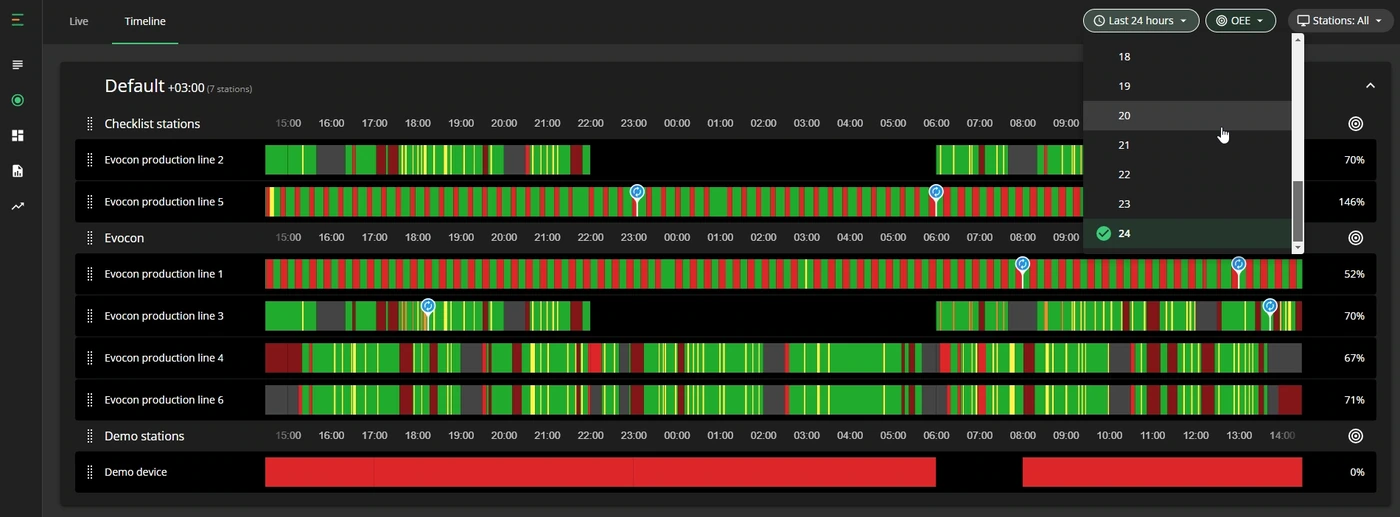
Task: Open the dashboard grid sidebar icon
Action: pyautogui.click(x=17, y=135)
